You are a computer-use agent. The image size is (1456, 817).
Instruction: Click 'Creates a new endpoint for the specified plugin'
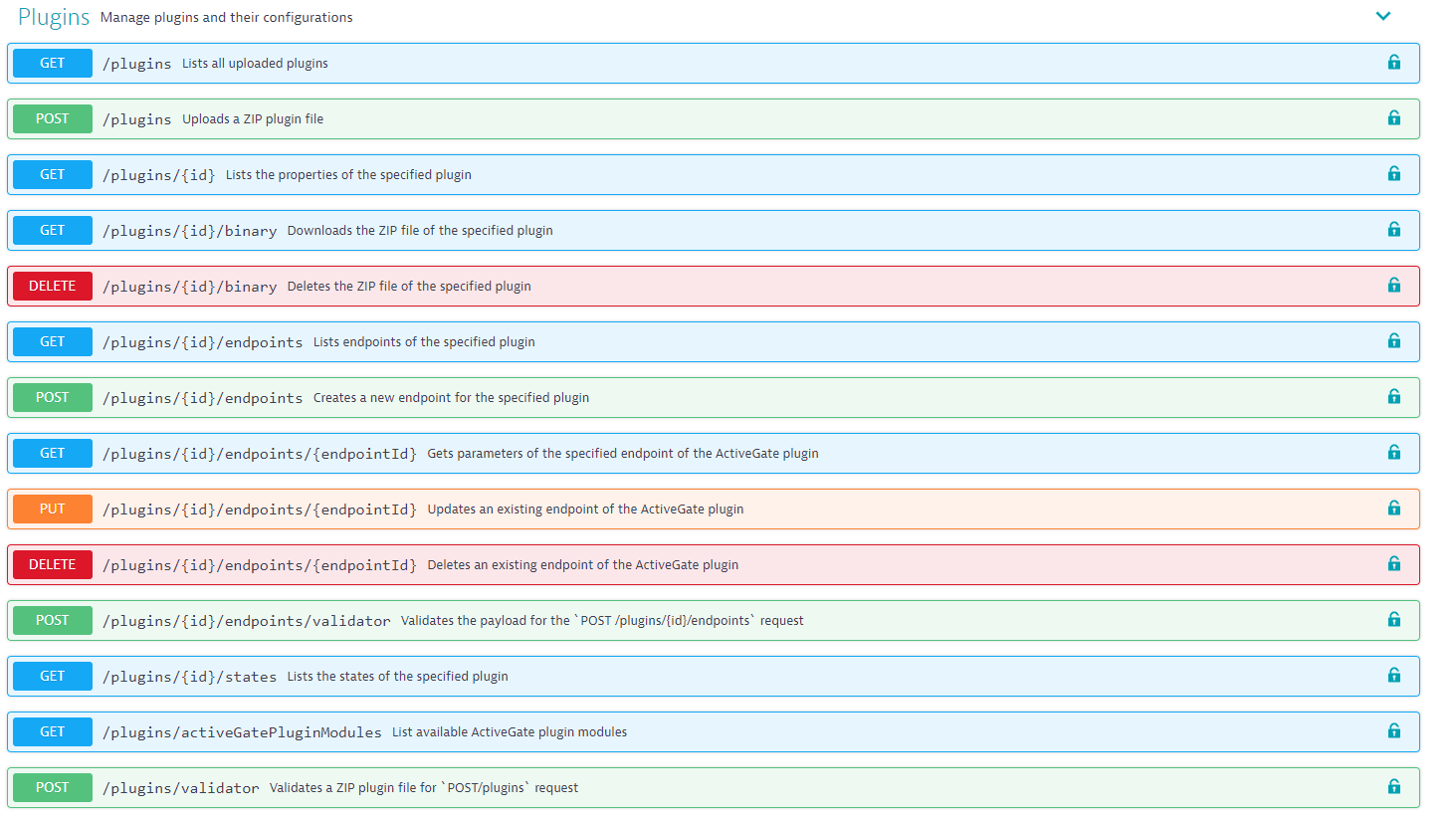click(x=451, y=398)
